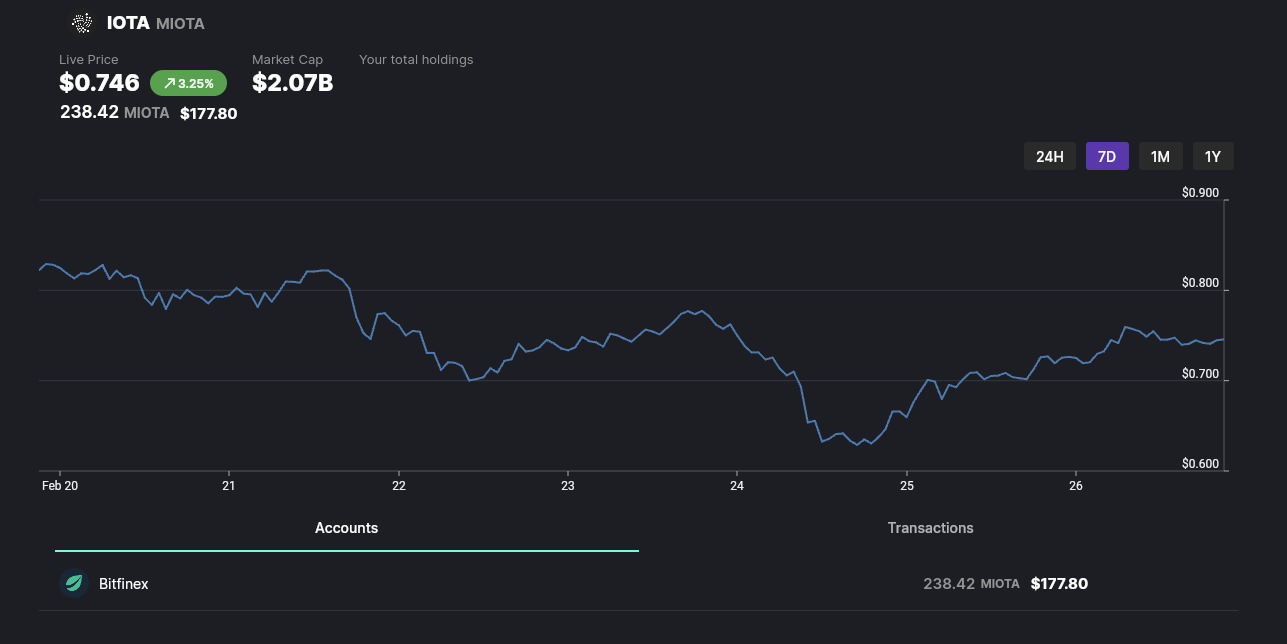Click the Market Cap value $2.07B
Viewport: 1287px width, 644px height.
pos(291,83)
